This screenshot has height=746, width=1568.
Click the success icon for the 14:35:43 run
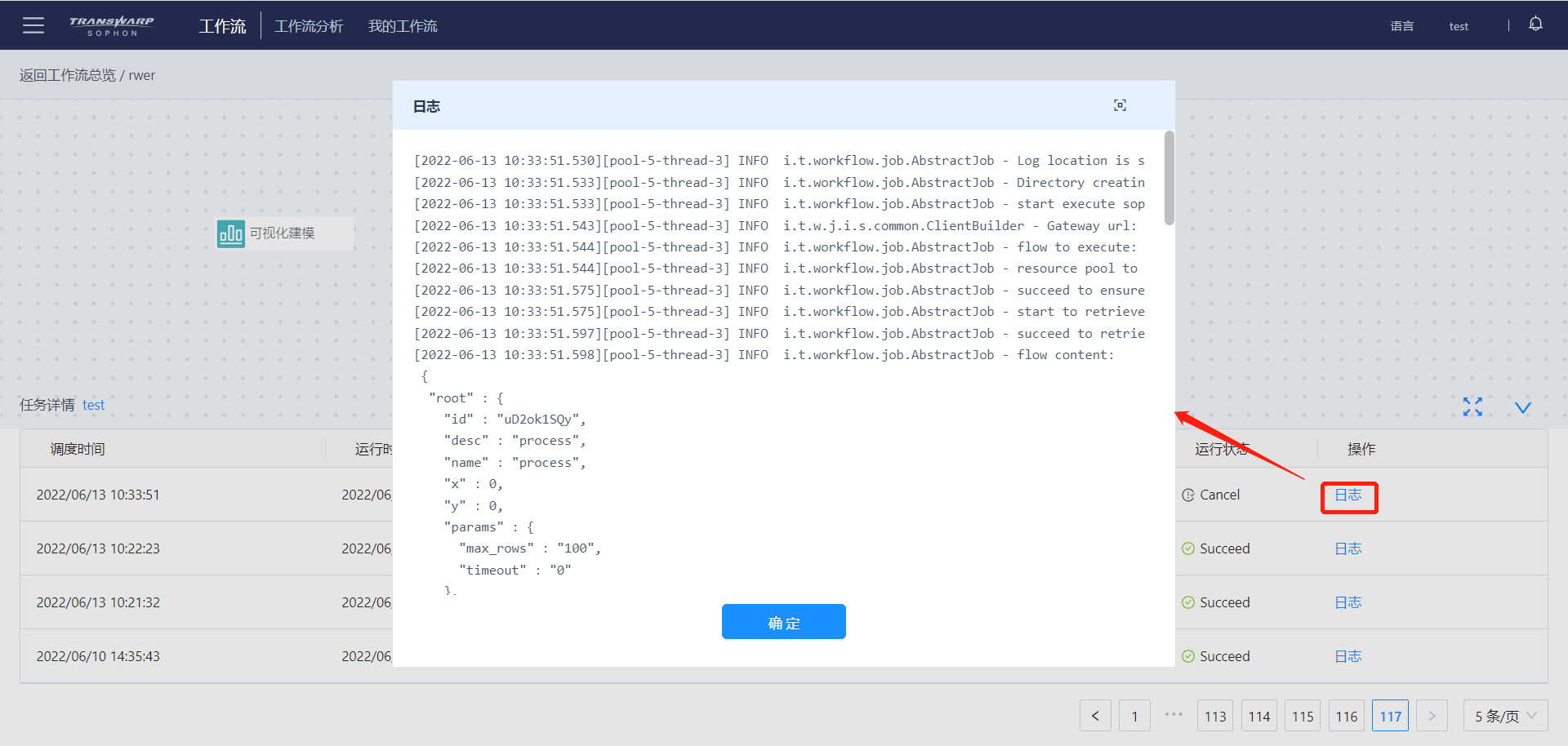click(1188, 656)
